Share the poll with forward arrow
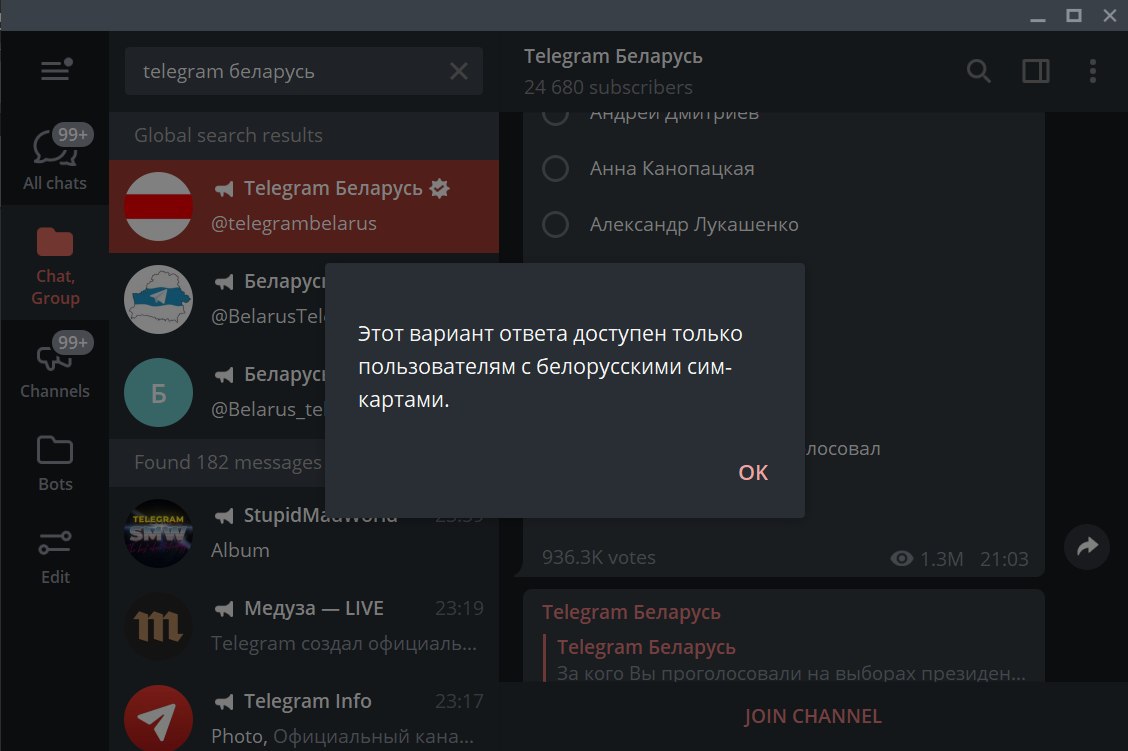The height and width of the screenshot is (751, 1128). (1087, 547)
